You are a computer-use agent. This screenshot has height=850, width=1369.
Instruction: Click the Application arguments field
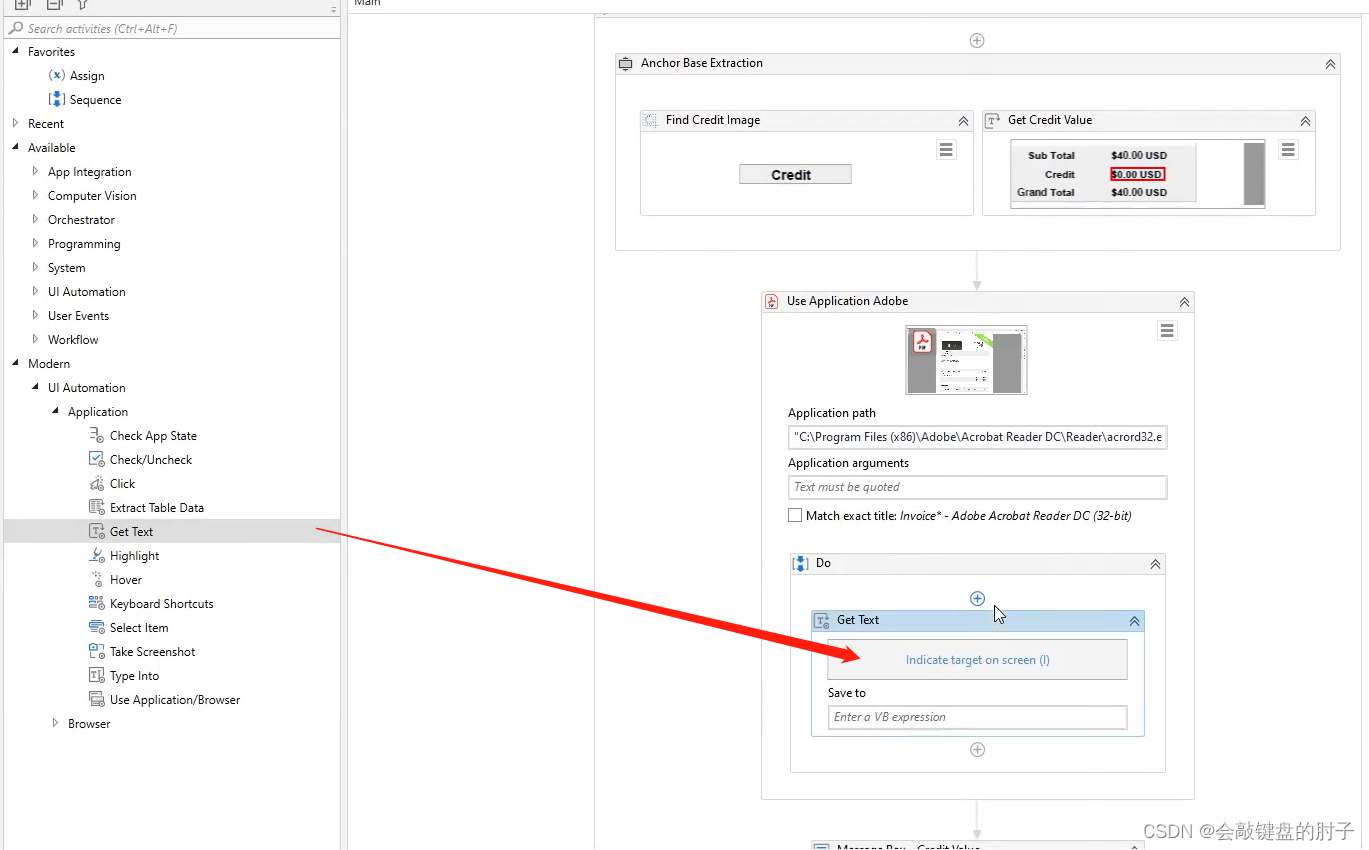(x=977, y=487)
